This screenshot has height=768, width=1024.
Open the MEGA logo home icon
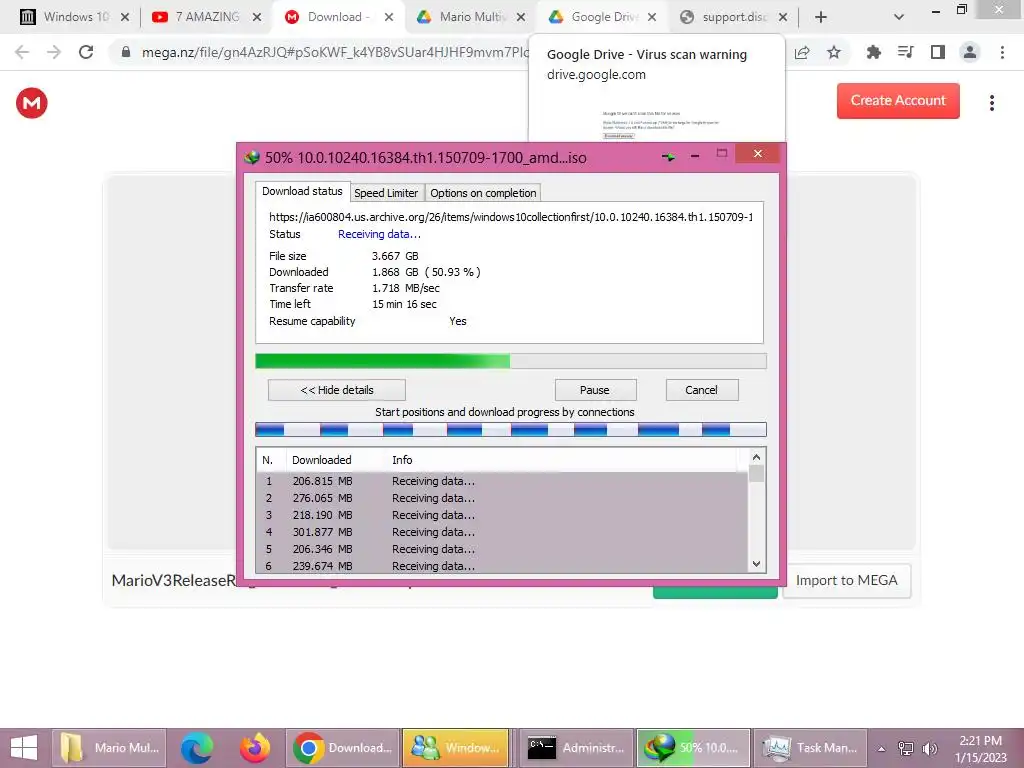[x=31, y=103]
